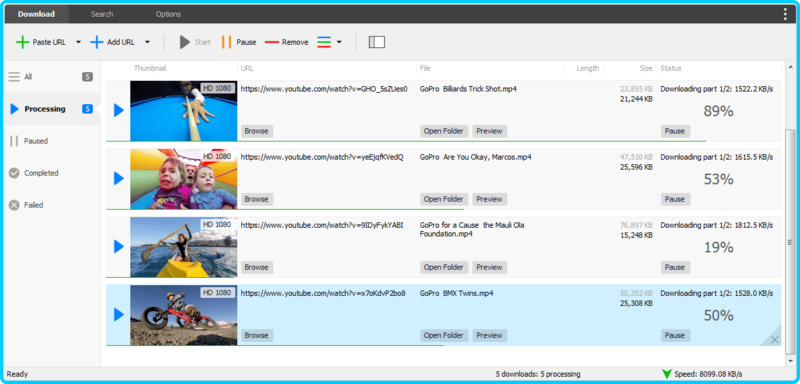Expand the Add URL dropdown arrow
The image size is (800, 384).
pyautogui.click(x=147, y=42)
